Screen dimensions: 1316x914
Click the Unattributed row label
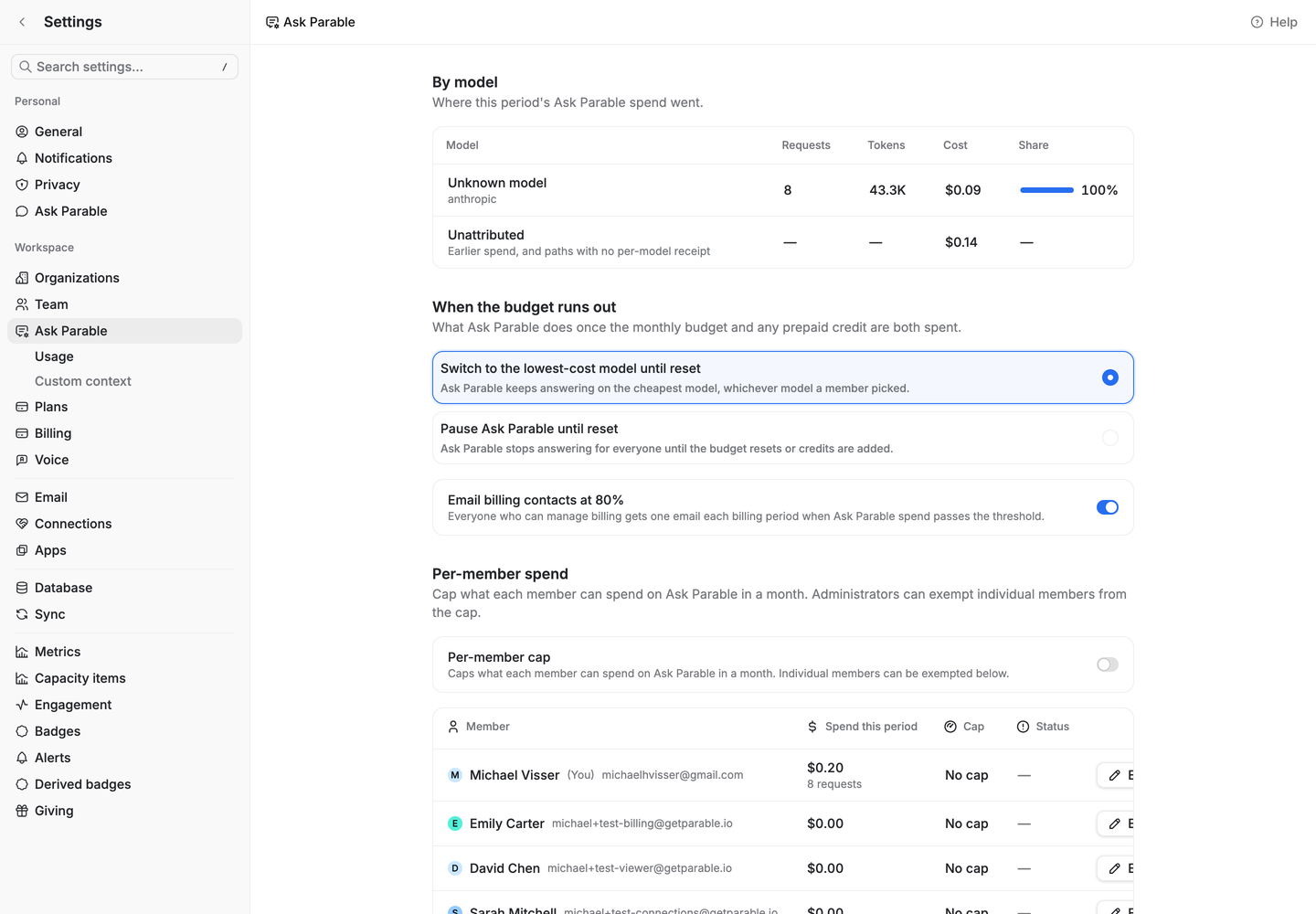(486, 235)
